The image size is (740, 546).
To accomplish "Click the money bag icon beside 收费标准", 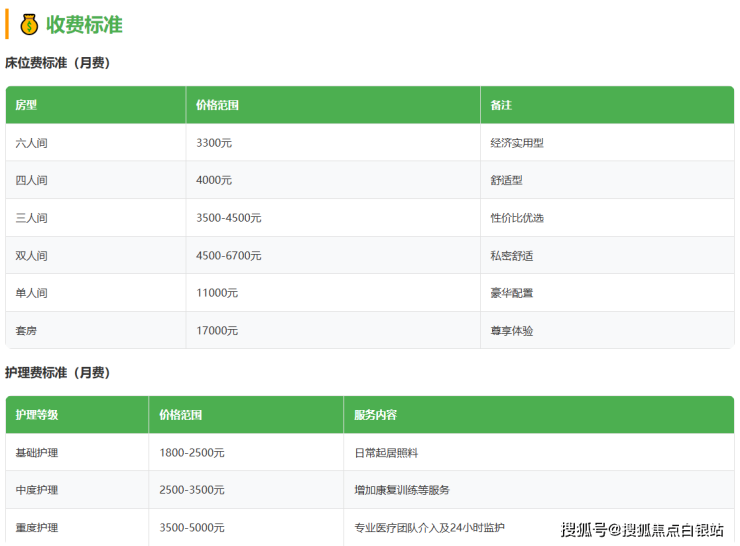I will pos(27,24).
